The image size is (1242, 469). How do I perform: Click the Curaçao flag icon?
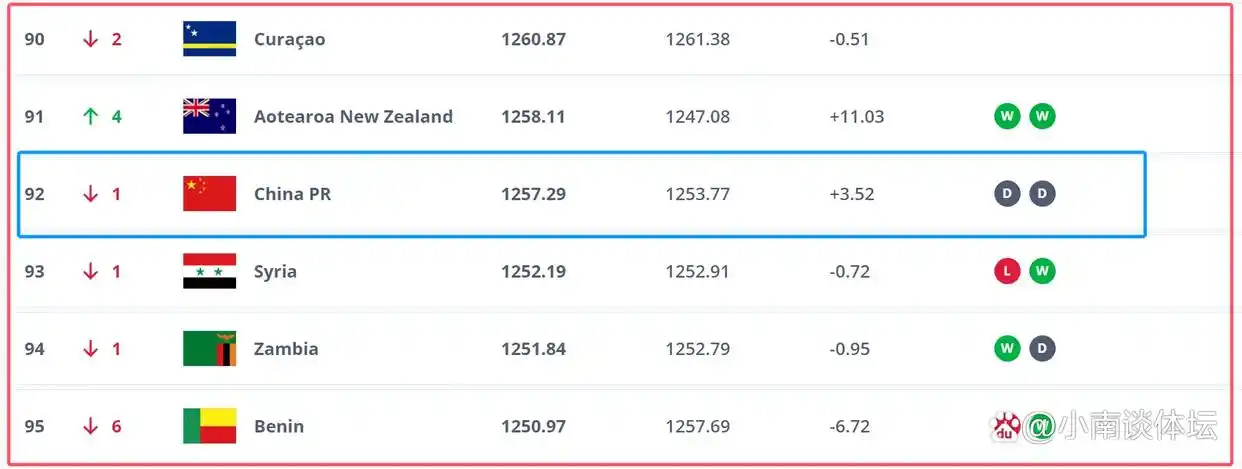point(210,39)
